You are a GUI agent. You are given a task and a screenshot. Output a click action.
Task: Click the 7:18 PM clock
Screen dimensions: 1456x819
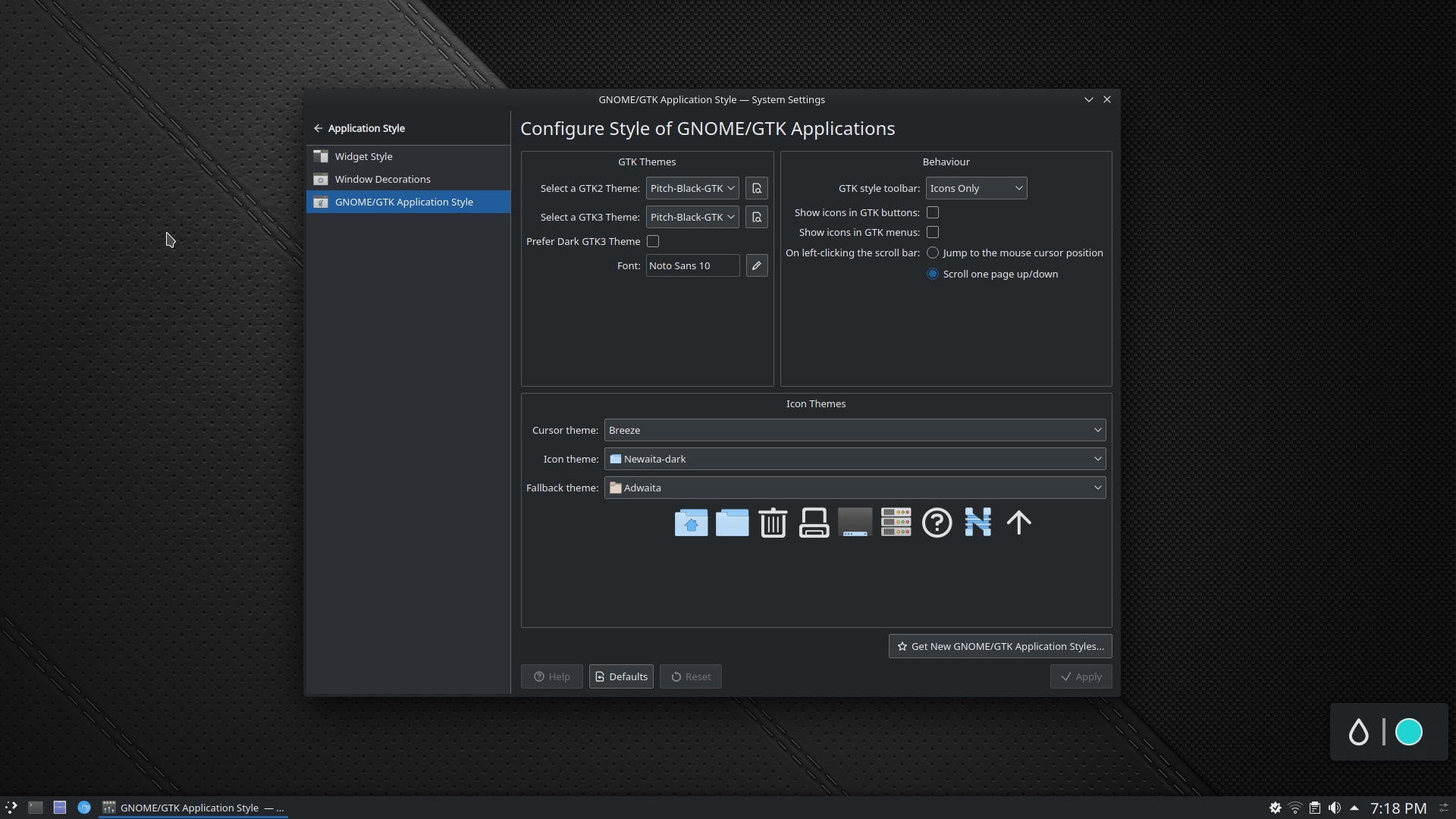tap(1398, 808)
